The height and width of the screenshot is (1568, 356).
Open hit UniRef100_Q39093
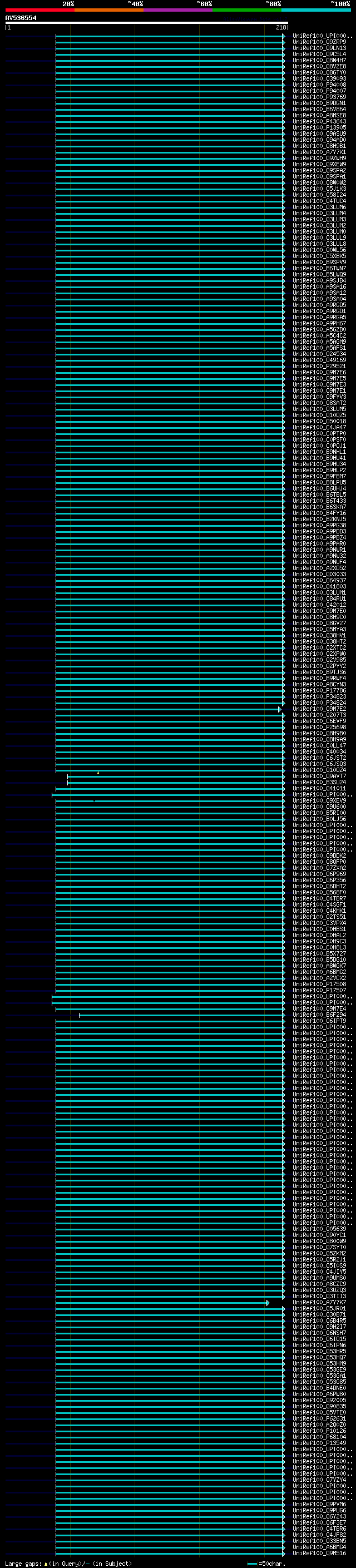tap(319, 78)
